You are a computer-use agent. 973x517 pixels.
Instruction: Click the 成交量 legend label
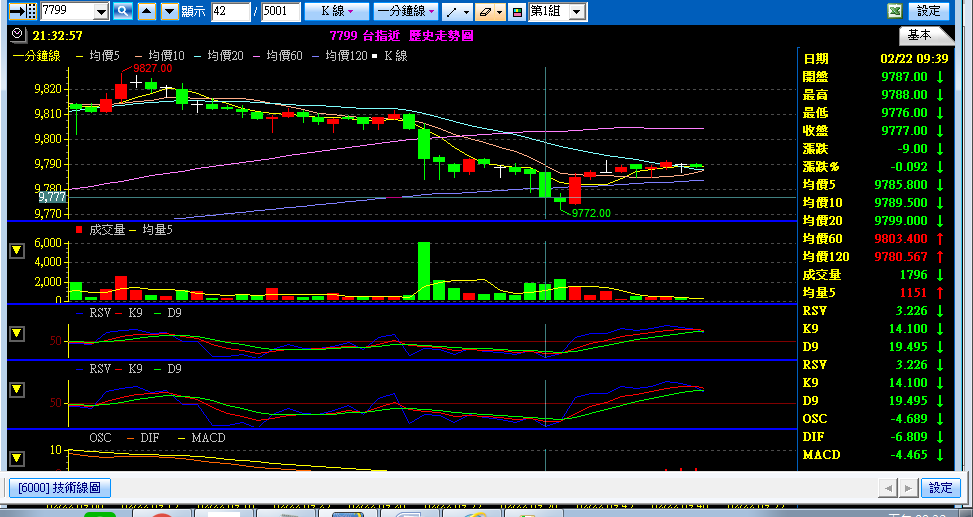click(x=107, y=230)
